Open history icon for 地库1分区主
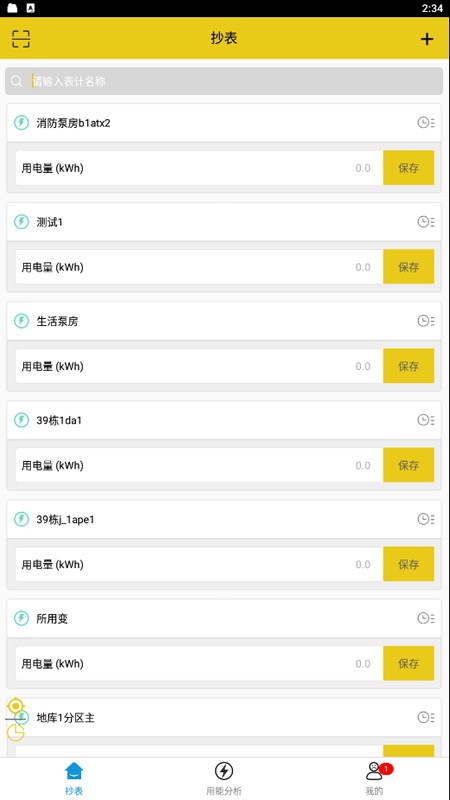Screen dimensions: 450x800 [426, 717]
